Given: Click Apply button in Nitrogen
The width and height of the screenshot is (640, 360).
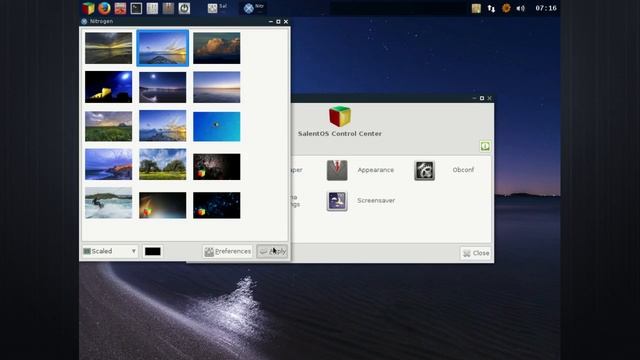Looking at the screenshot, I should pos(273,251).
